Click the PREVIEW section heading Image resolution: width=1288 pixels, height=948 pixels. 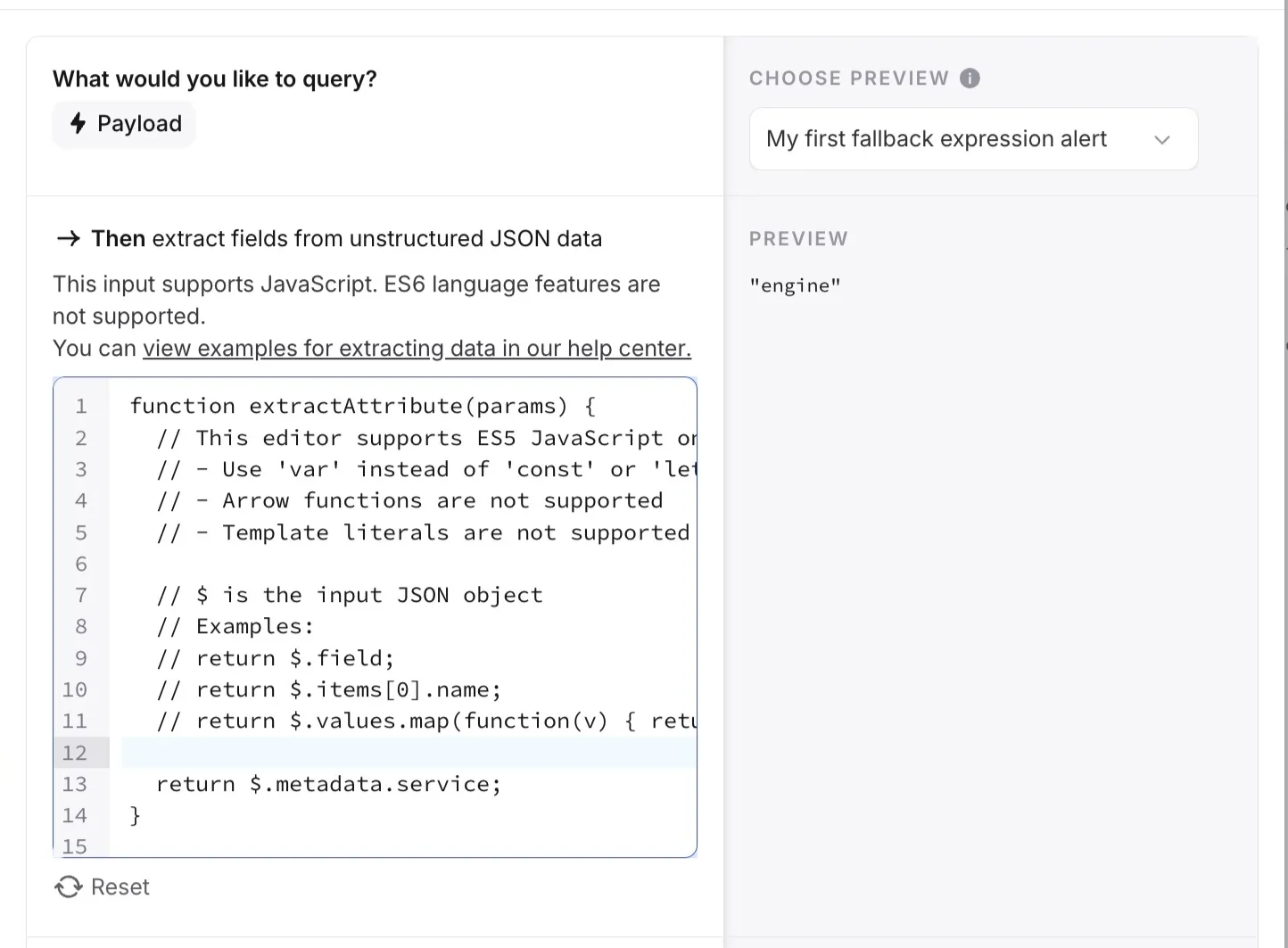798,238
